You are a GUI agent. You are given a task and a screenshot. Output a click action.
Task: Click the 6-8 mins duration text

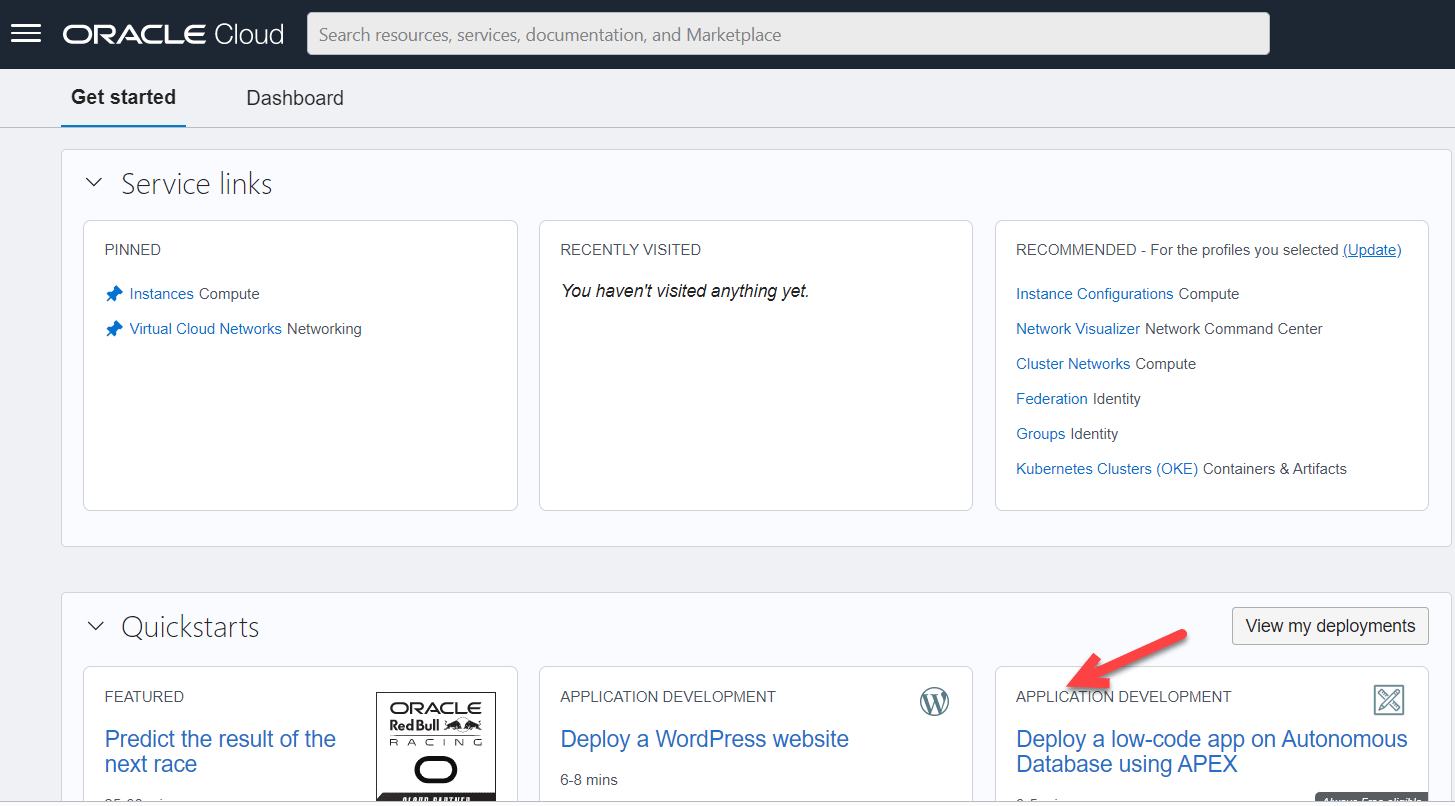[589, 779]
